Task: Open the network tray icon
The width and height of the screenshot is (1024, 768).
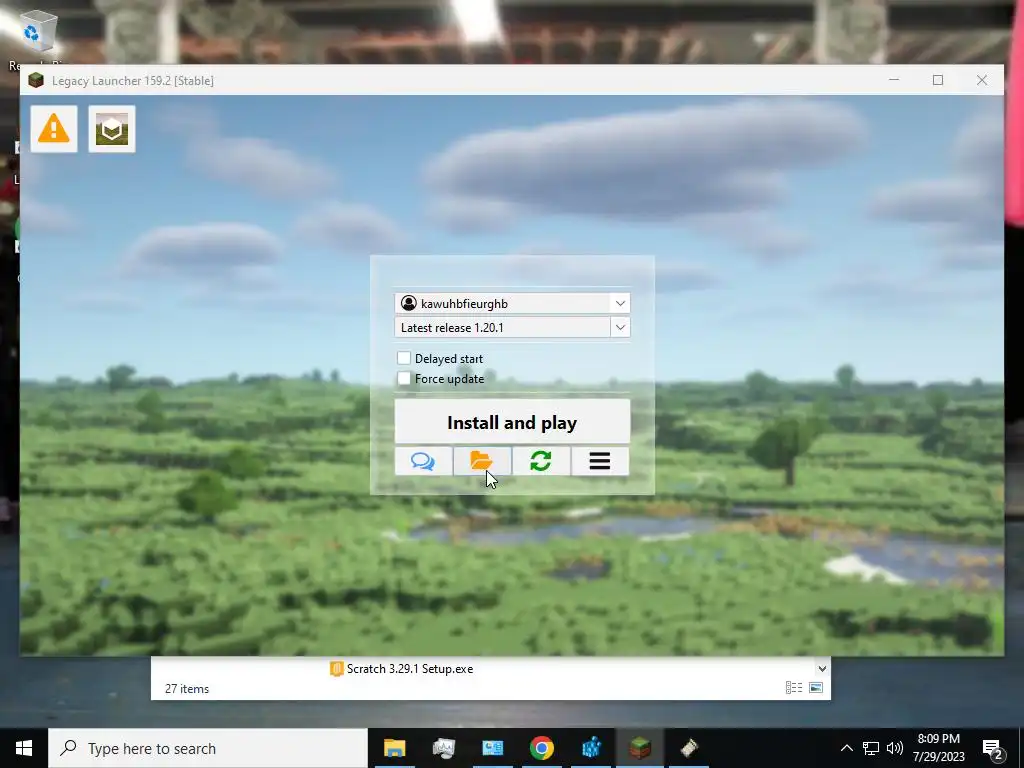Action: (871, 748)
